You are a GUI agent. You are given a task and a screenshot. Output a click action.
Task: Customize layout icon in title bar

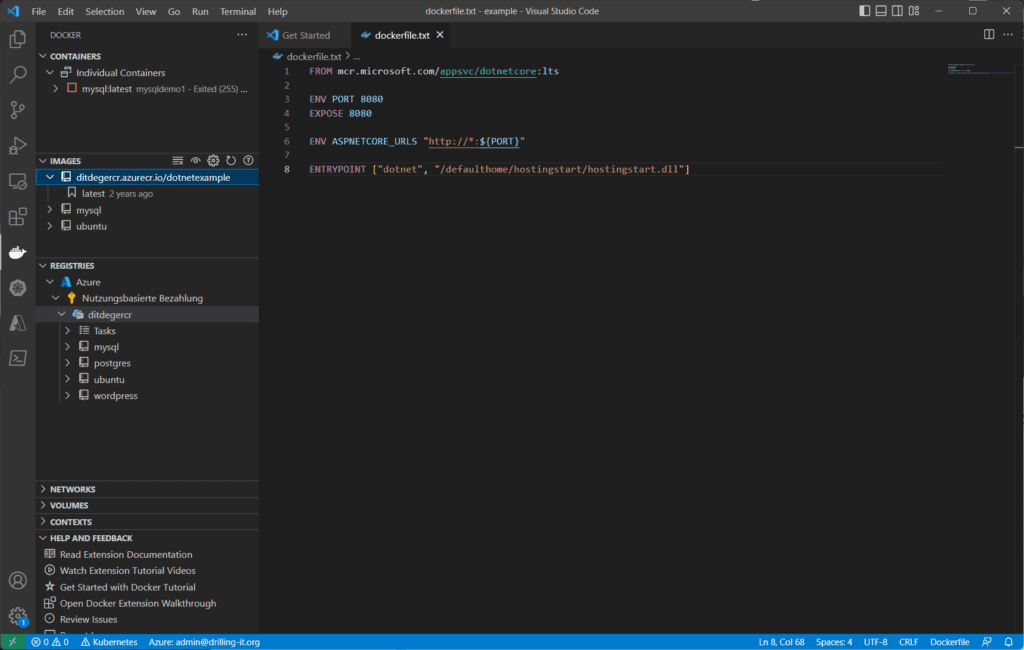pos(914,11)
